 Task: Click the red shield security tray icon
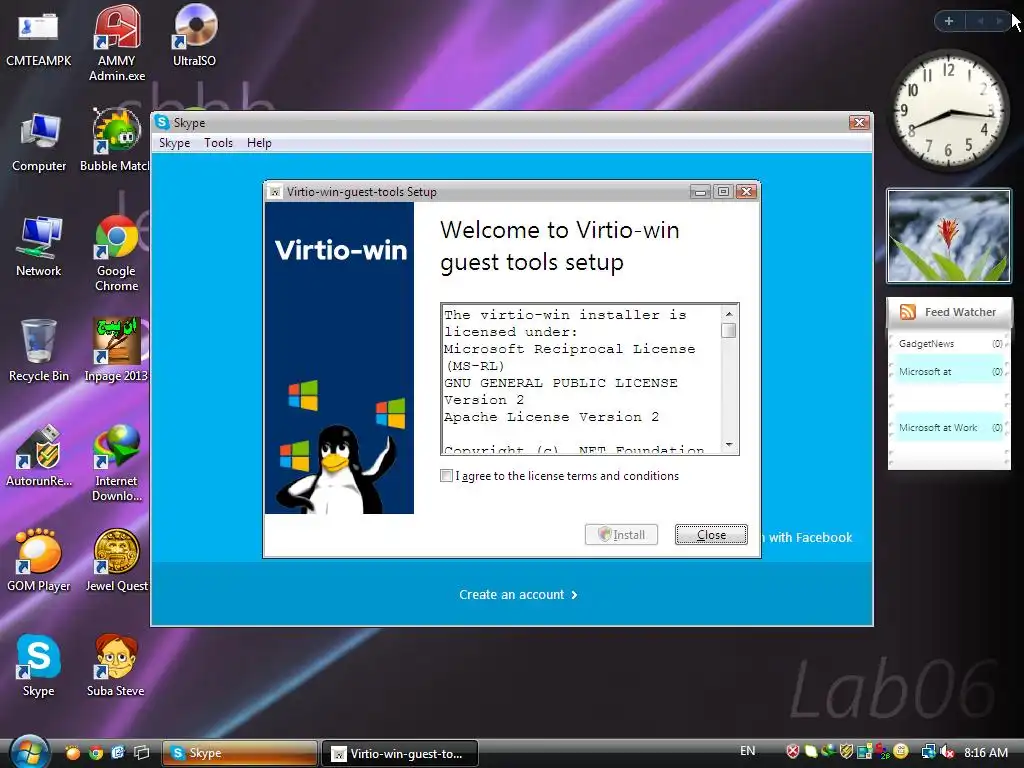793,752
